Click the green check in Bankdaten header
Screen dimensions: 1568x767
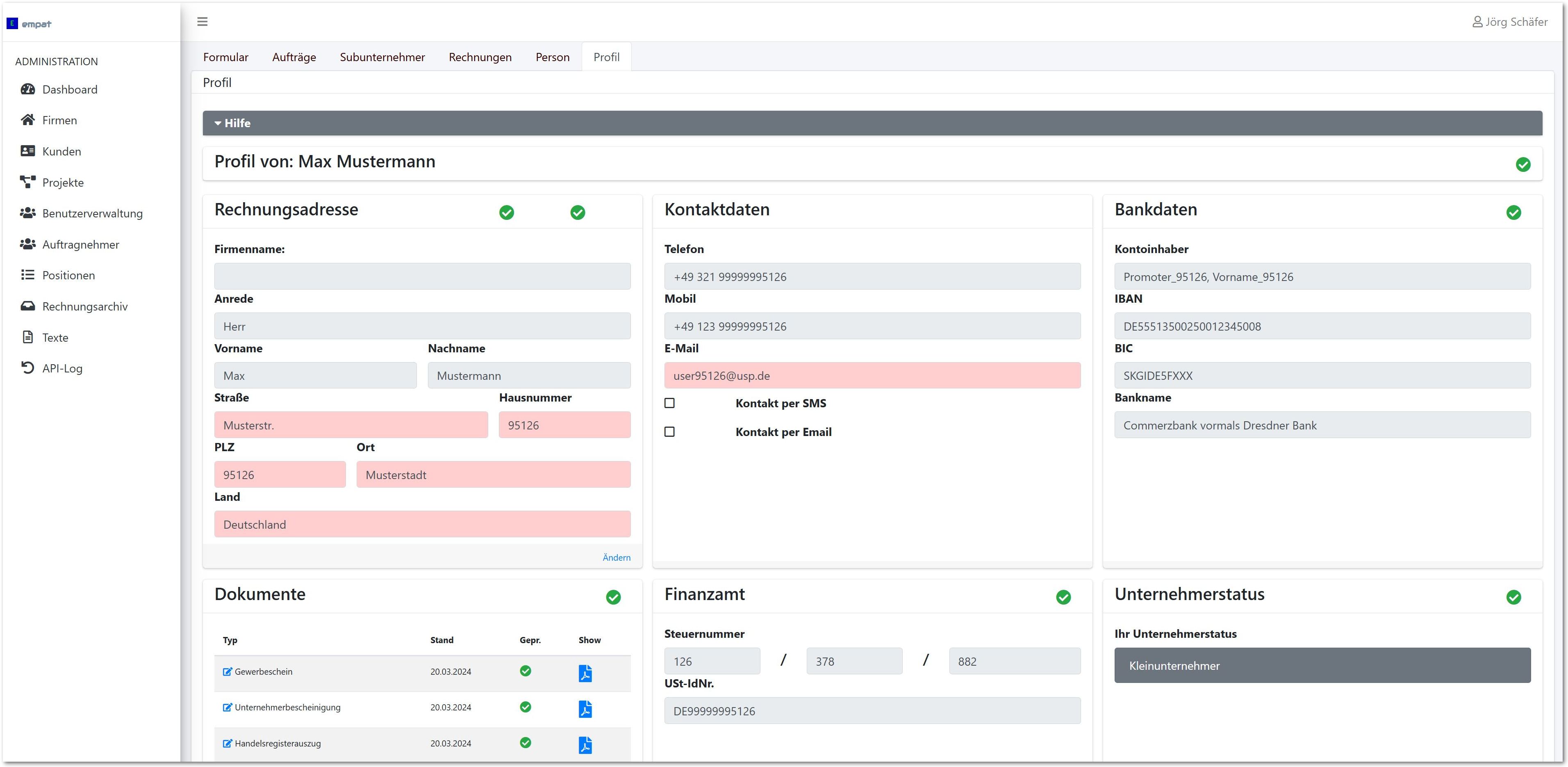1513,212
